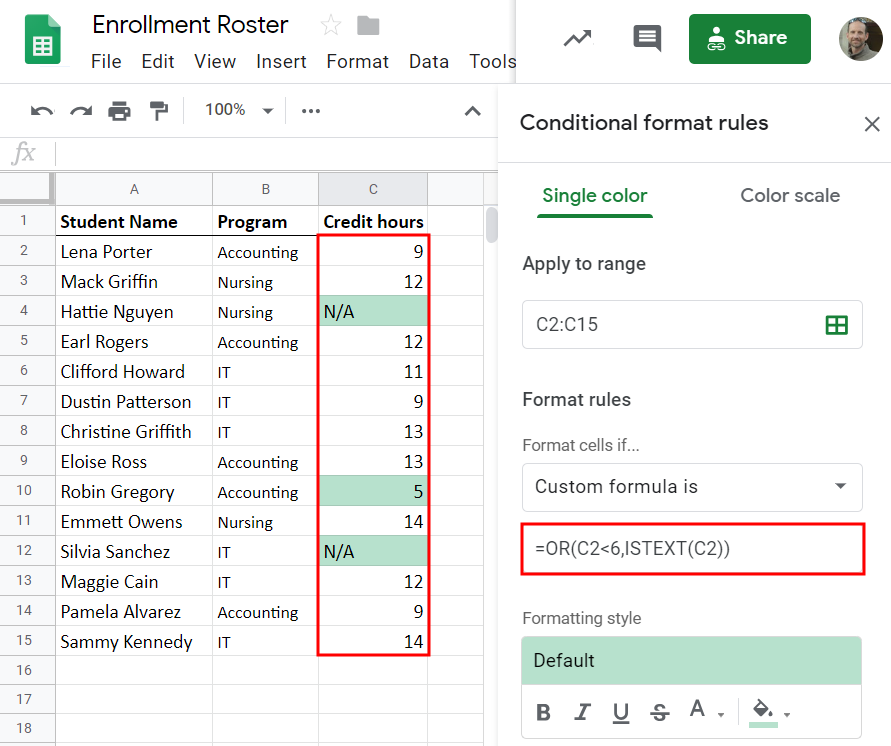Image resolution: width=891 pixels, height=746 pixels.
Task: Expand the text color dropdown arrow
Action: coord(721,715)
